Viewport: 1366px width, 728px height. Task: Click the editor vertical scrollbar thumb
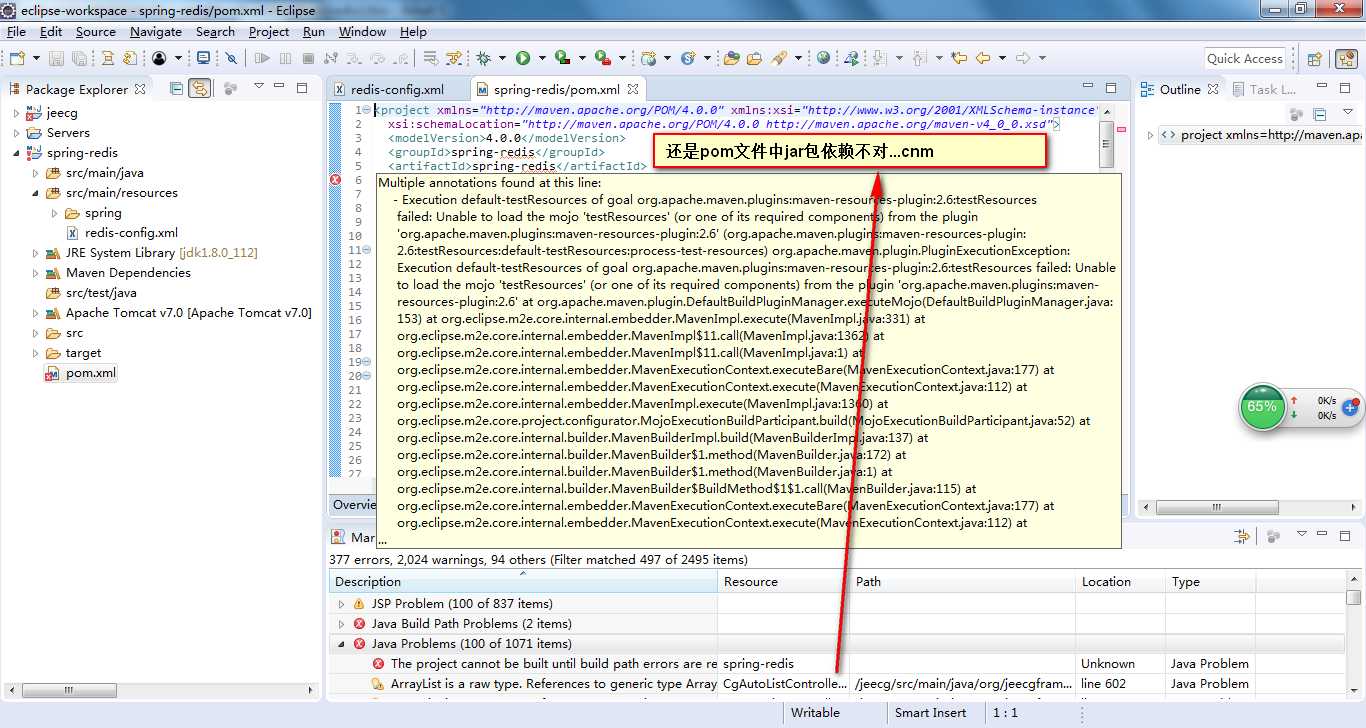(x=1106, y=145)
